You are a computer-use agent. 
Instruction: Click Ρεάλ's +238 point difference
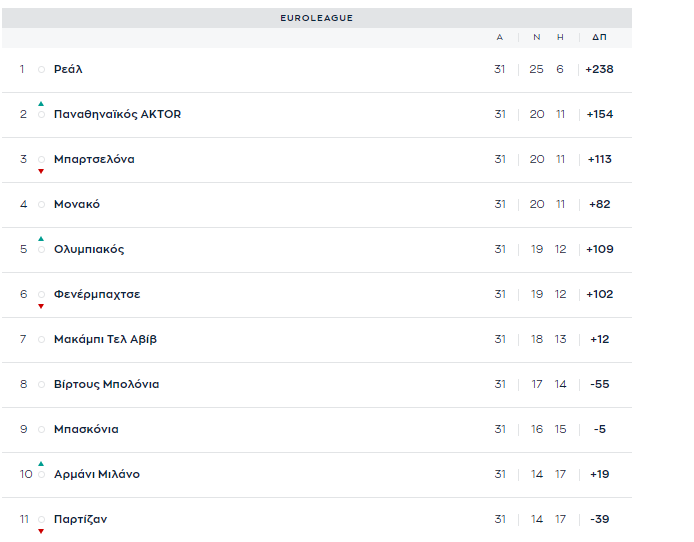(x=599, y=69)
